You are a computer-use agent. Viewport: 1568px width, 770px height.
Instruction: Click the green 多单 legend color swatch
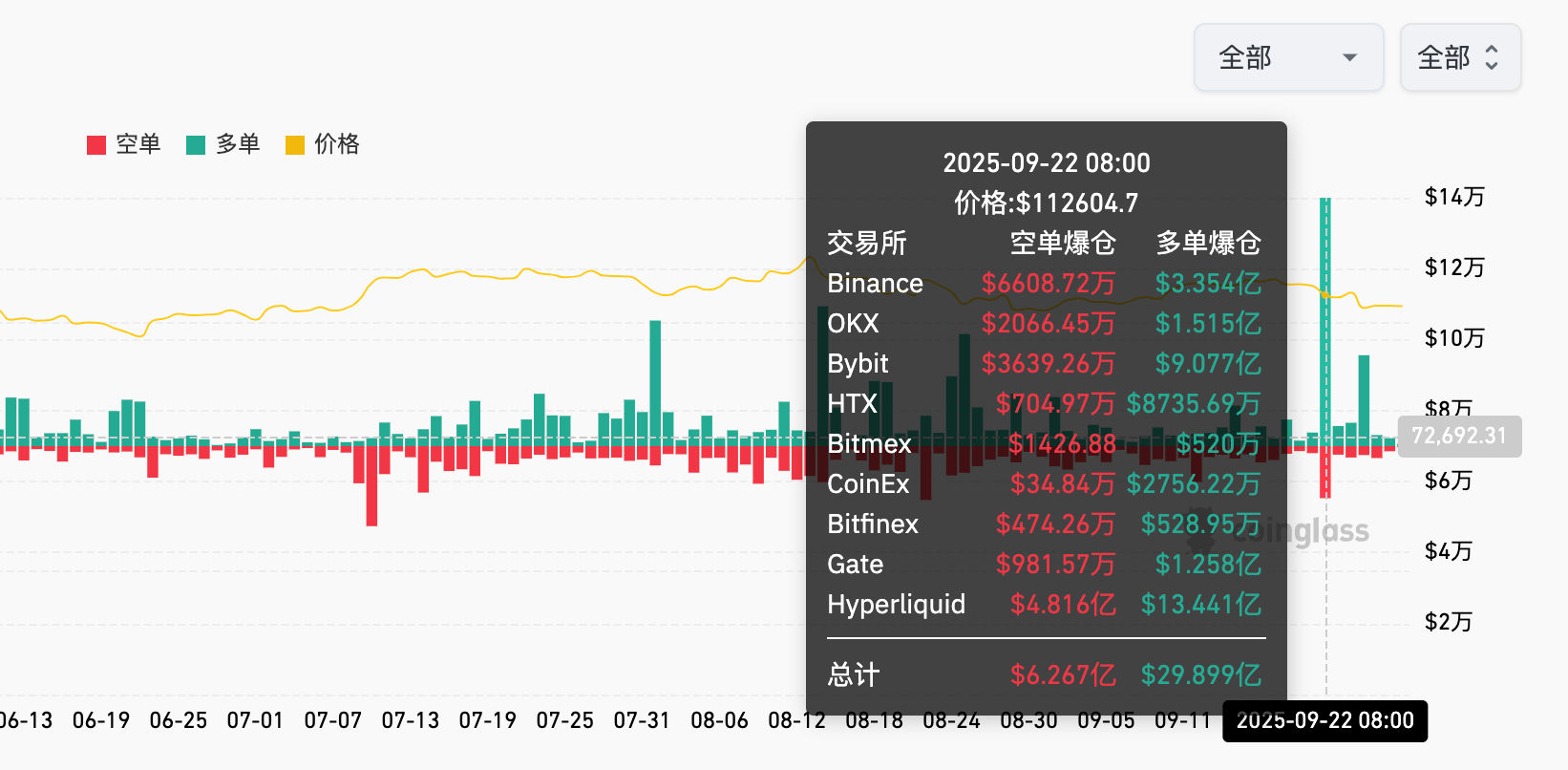tap(196, 145)
